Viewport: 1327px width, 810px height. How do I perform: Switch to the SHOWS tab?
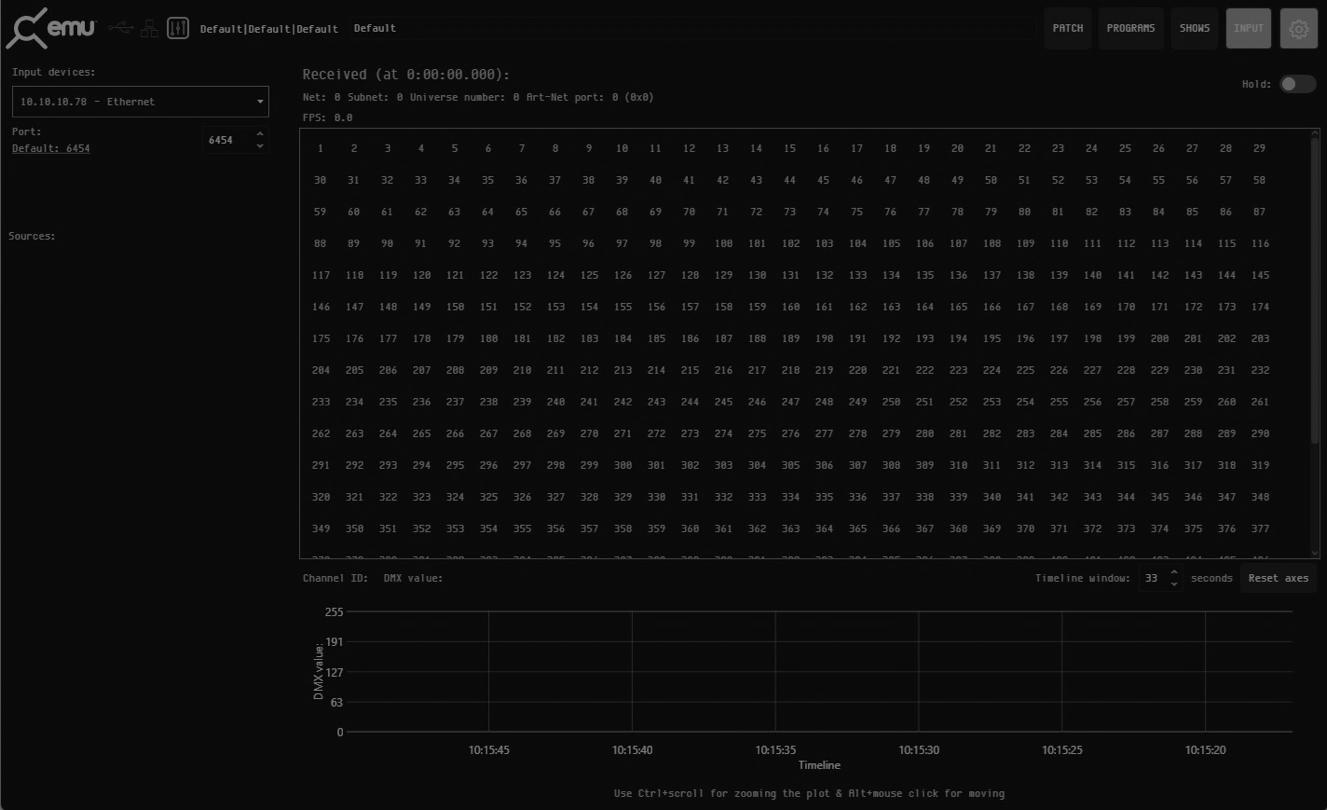click(1194, 29)
